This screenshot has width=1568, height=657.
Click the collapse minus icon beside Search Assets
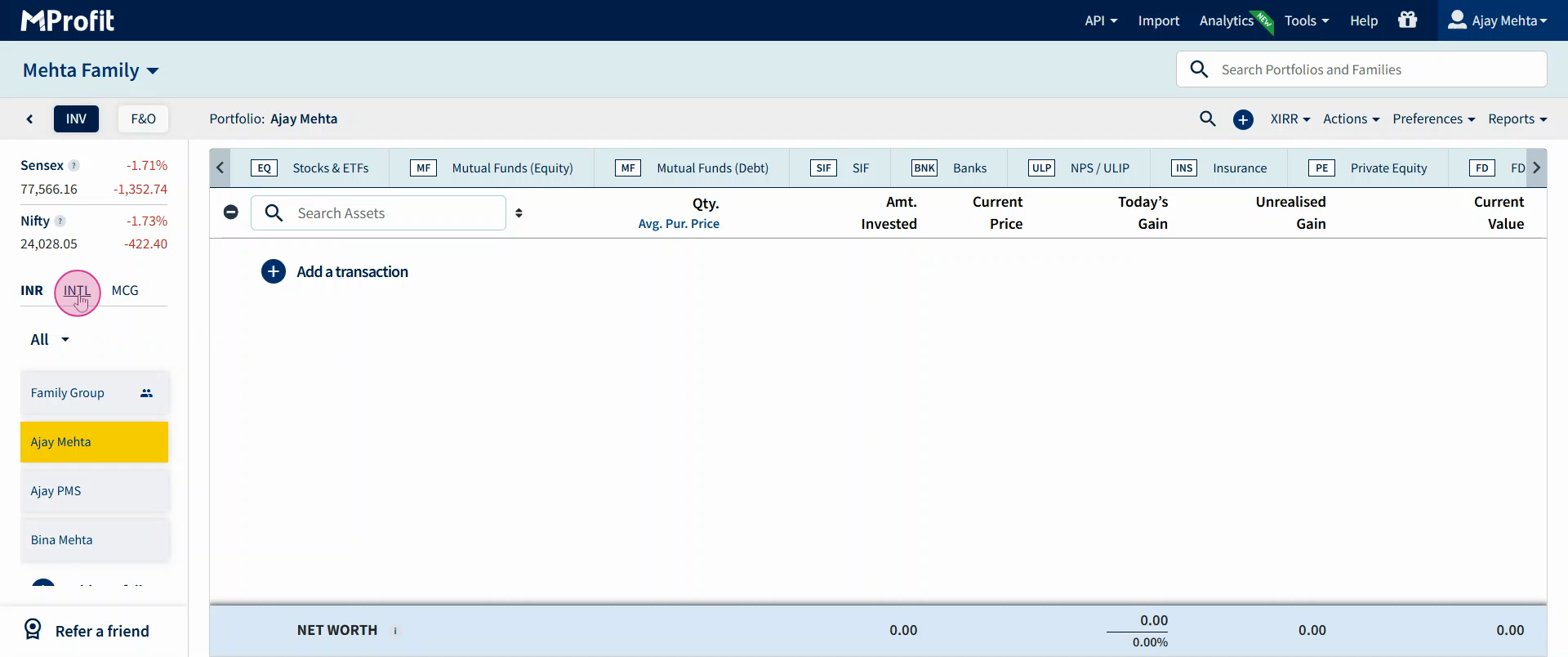pos(231,212)
